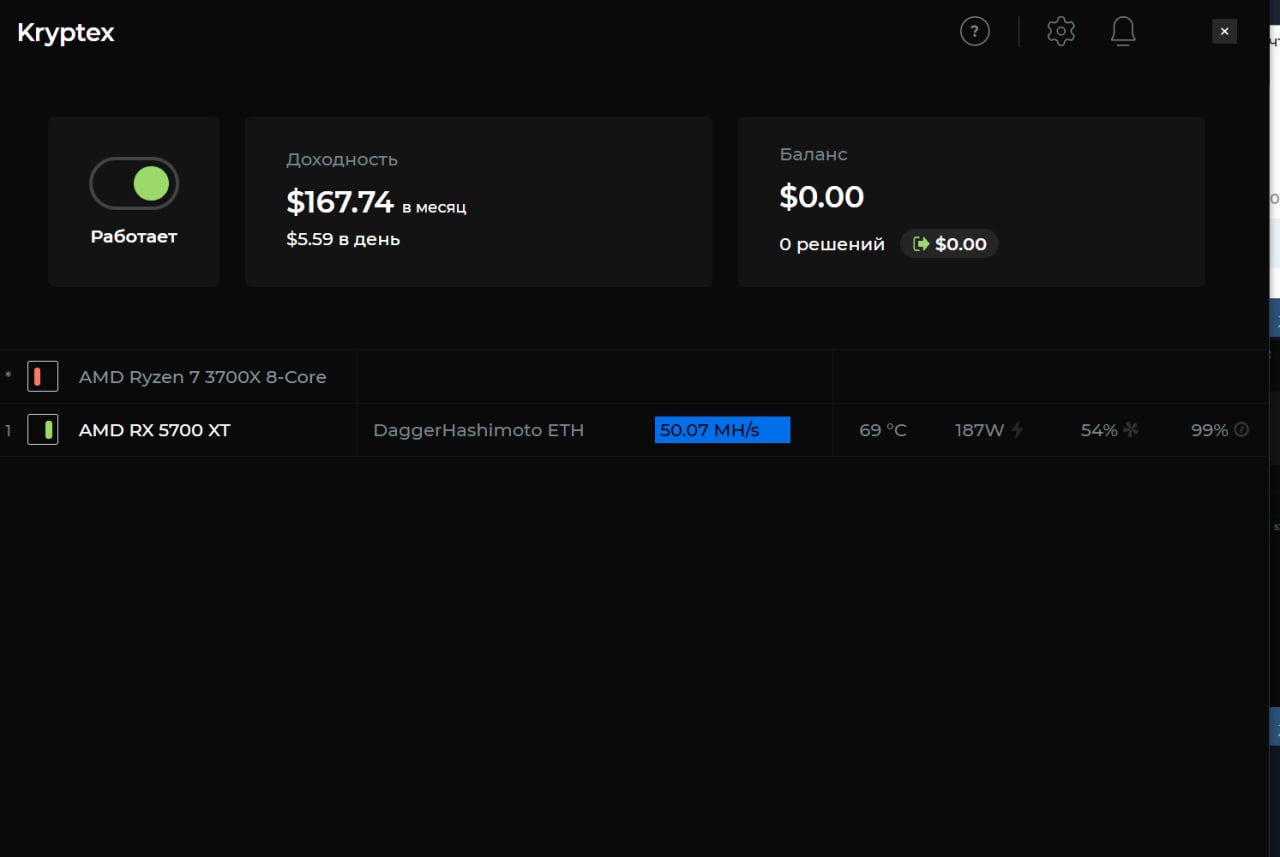
Task: Click the 54% fan speed value
Action: pos(1099,430)
